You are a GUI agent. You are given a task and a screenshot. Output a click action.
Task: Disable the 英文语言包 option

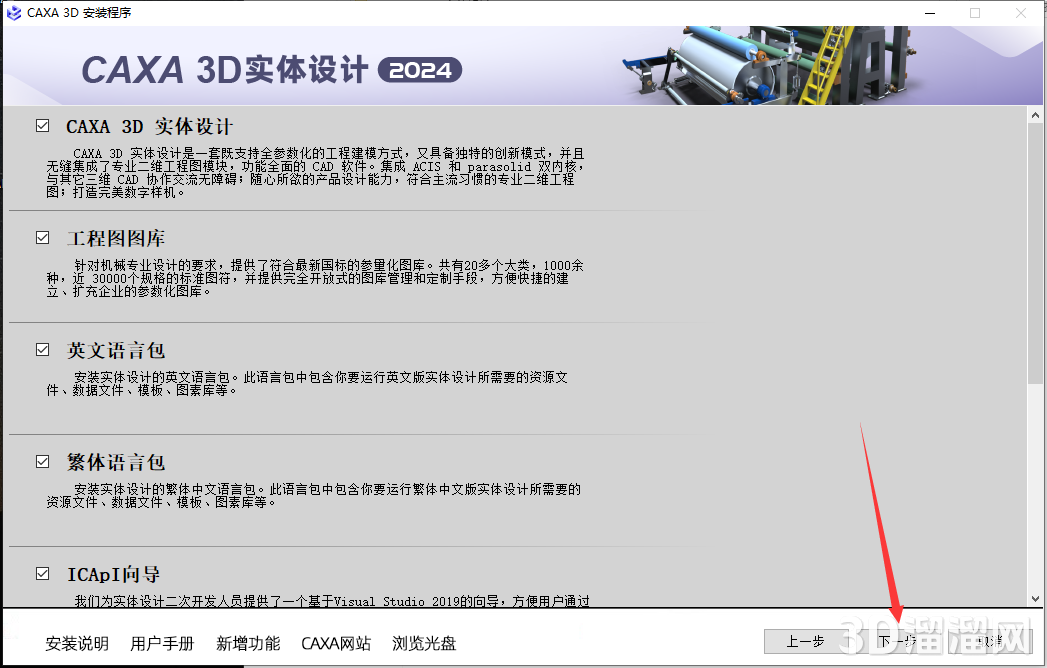41,350
